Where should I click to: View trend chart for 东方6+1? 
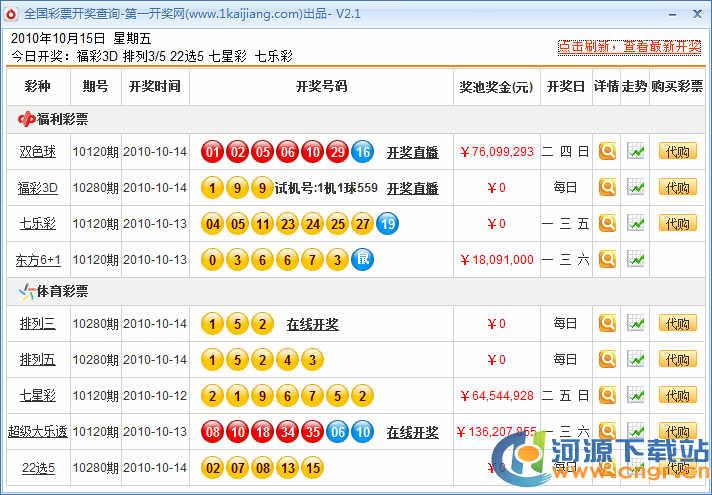pyautogui.click(x=636, y=259)
